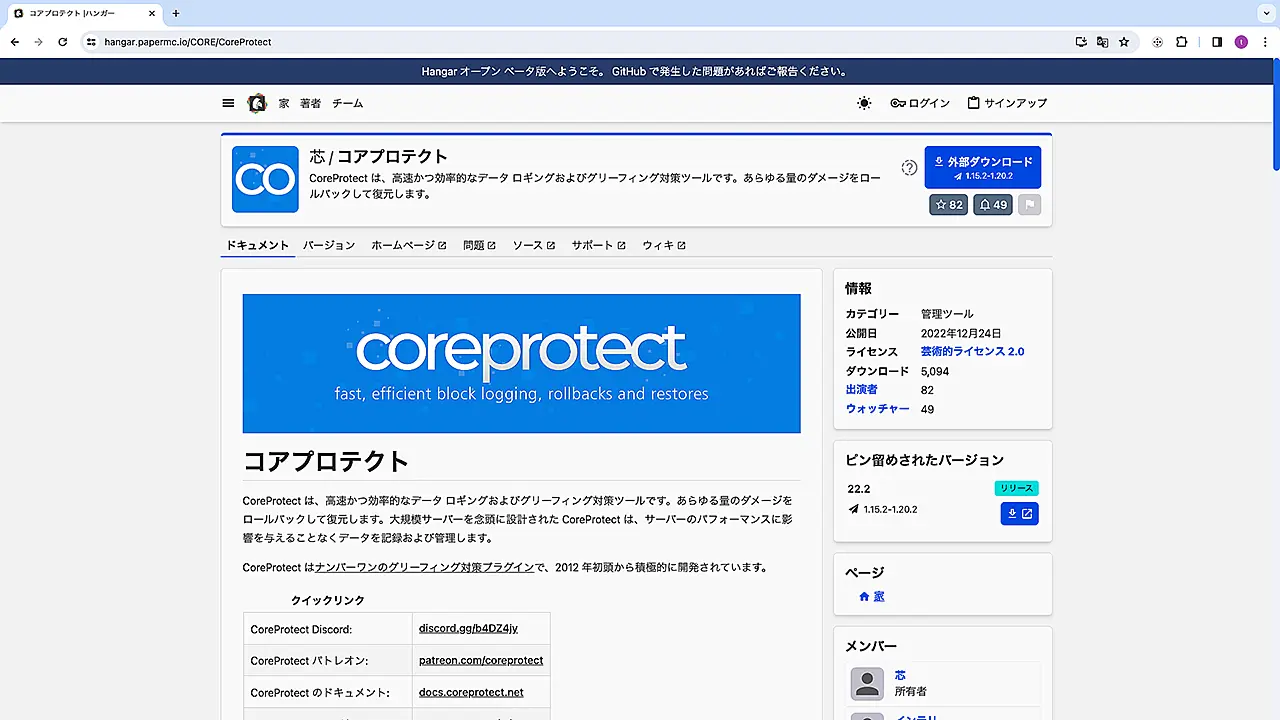Click the サインアップ button

tap(1007, 103)
